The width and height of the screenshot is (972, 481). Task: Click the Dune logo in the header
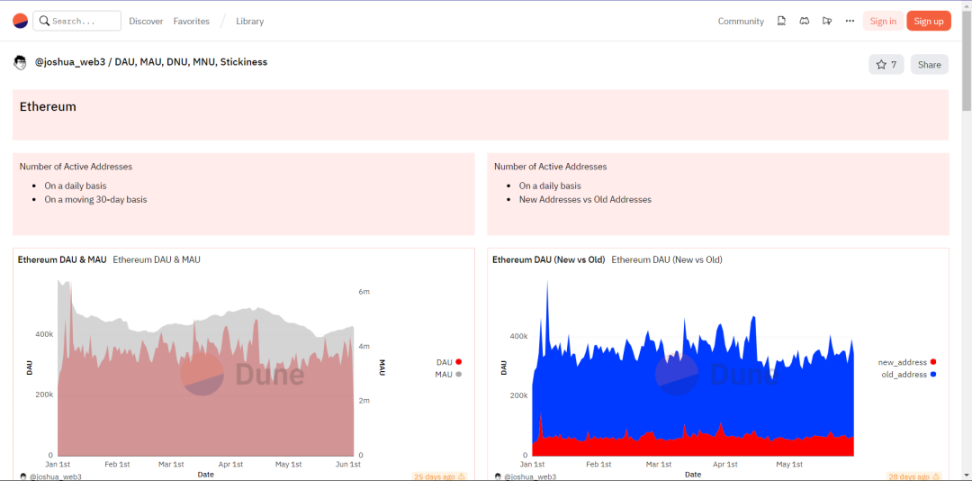[x=19, y=21]
